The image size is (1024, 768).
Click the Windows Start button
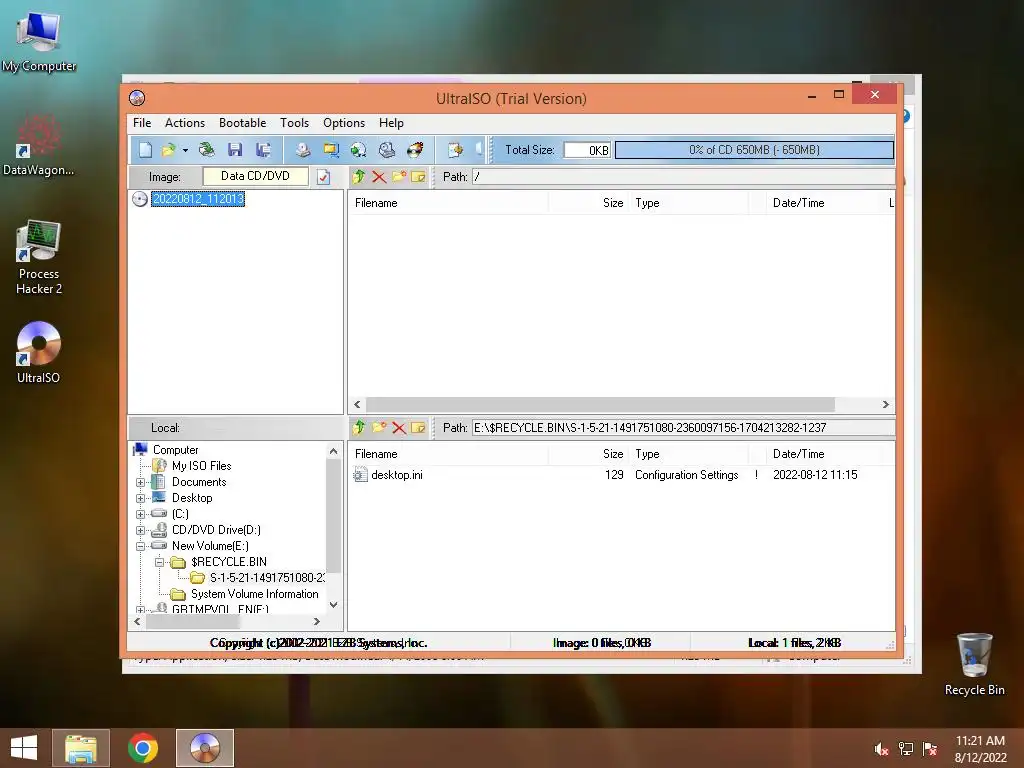click(24, 748)
